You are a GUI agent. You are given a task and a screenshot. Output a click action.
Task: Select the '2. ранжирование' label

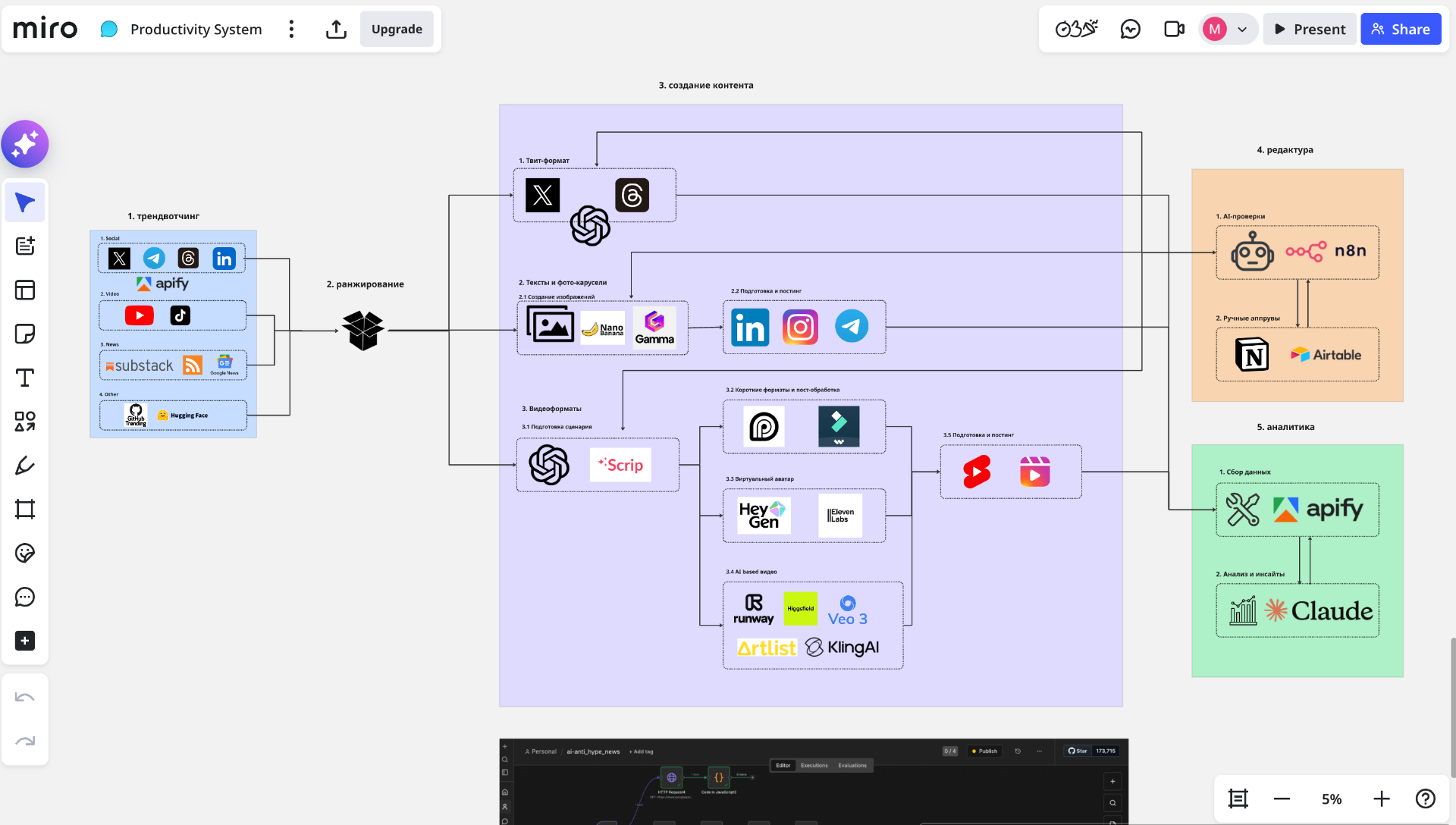[x=366, y=284]
